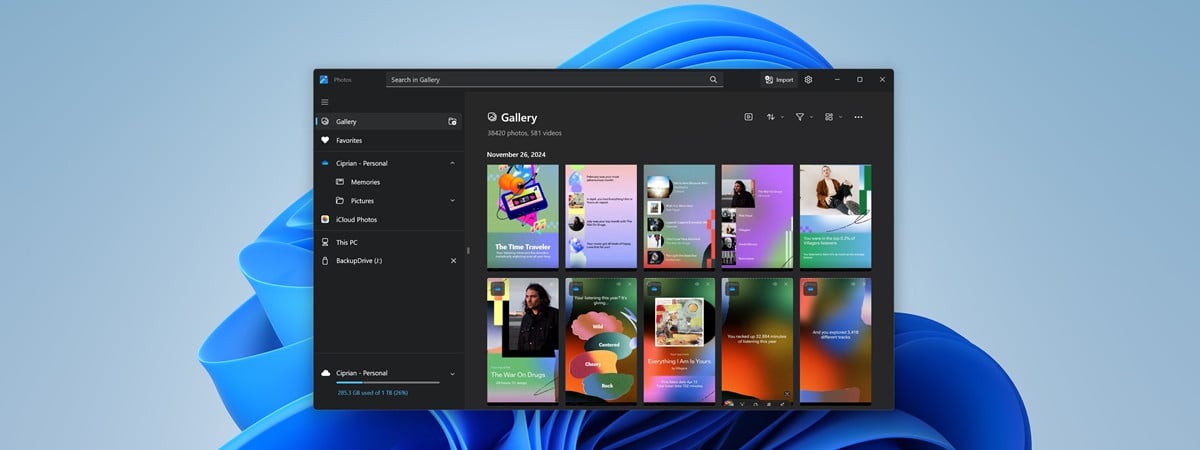Click the search magnifier icon

click(714, 80)
